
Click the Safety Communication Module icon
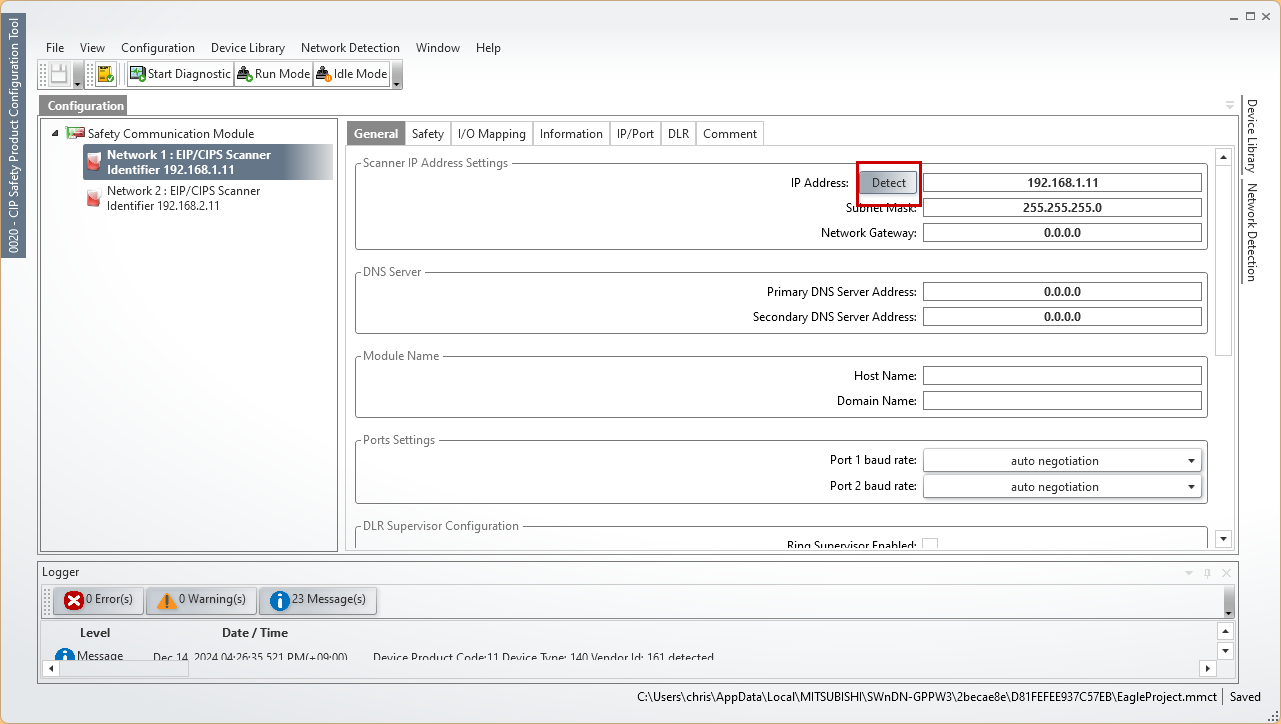click(75, 133)
